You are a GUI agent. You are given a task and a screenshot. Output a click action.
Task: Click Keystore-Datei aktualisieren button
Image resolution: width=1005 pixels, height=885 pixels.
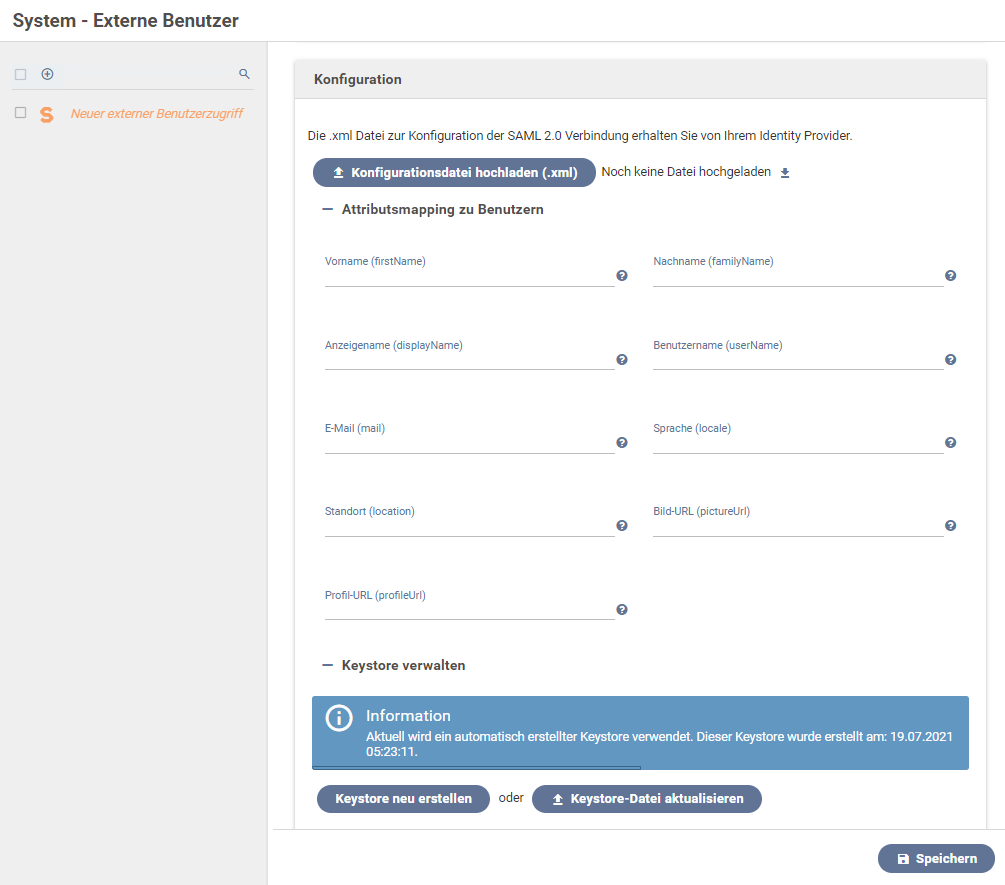(x=646, y=799)
